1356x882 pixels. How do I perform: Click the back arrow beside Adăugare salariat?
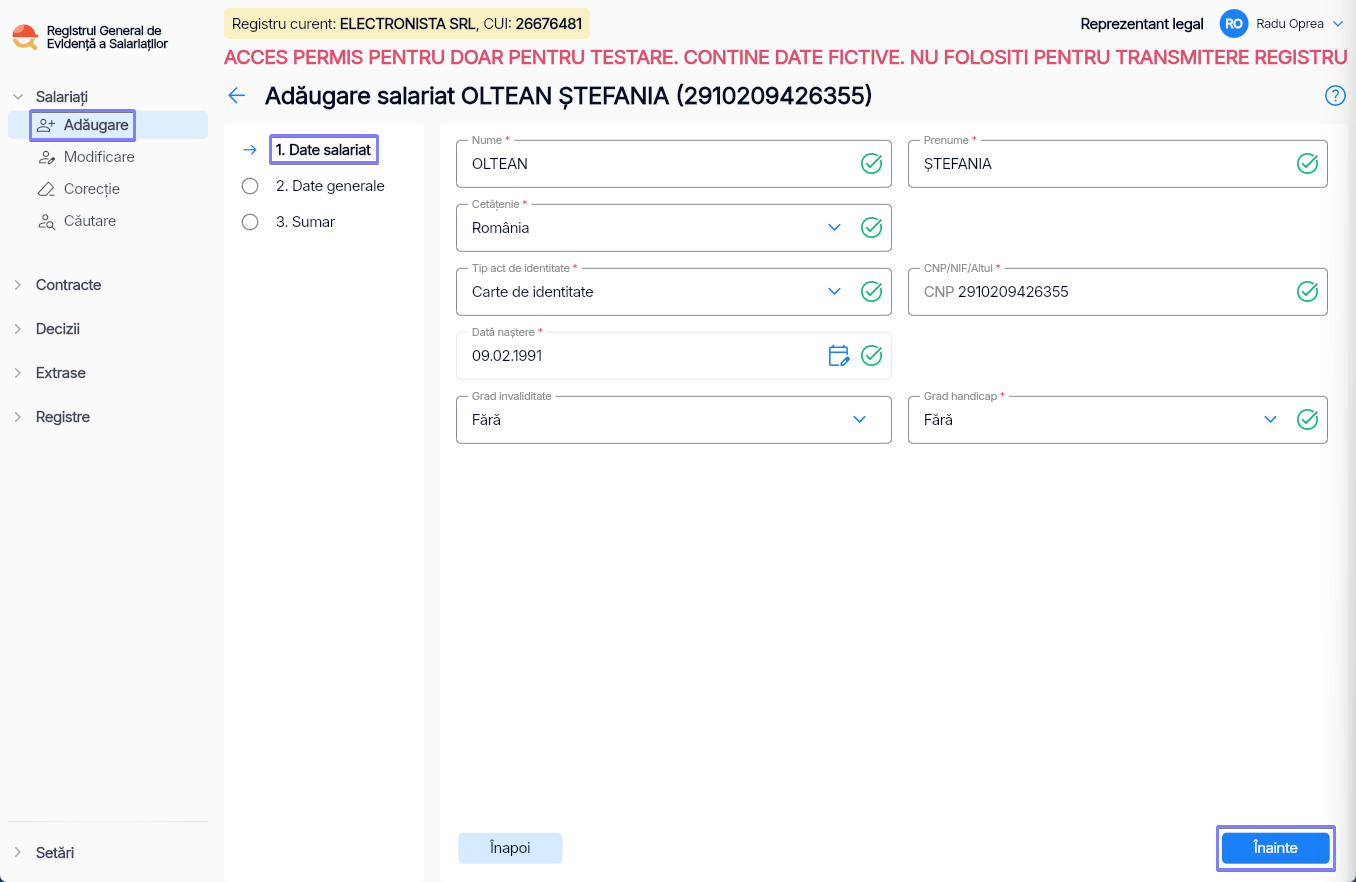coord(237,96)
